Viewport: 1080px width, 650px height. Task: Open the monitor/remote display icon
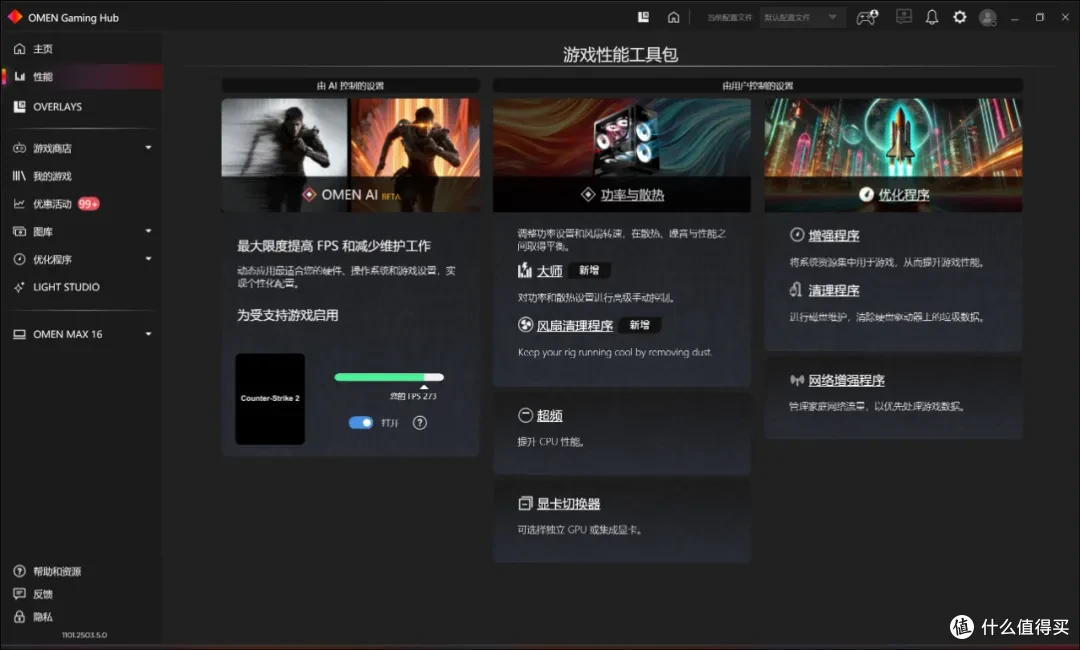[x=904, y=17]
